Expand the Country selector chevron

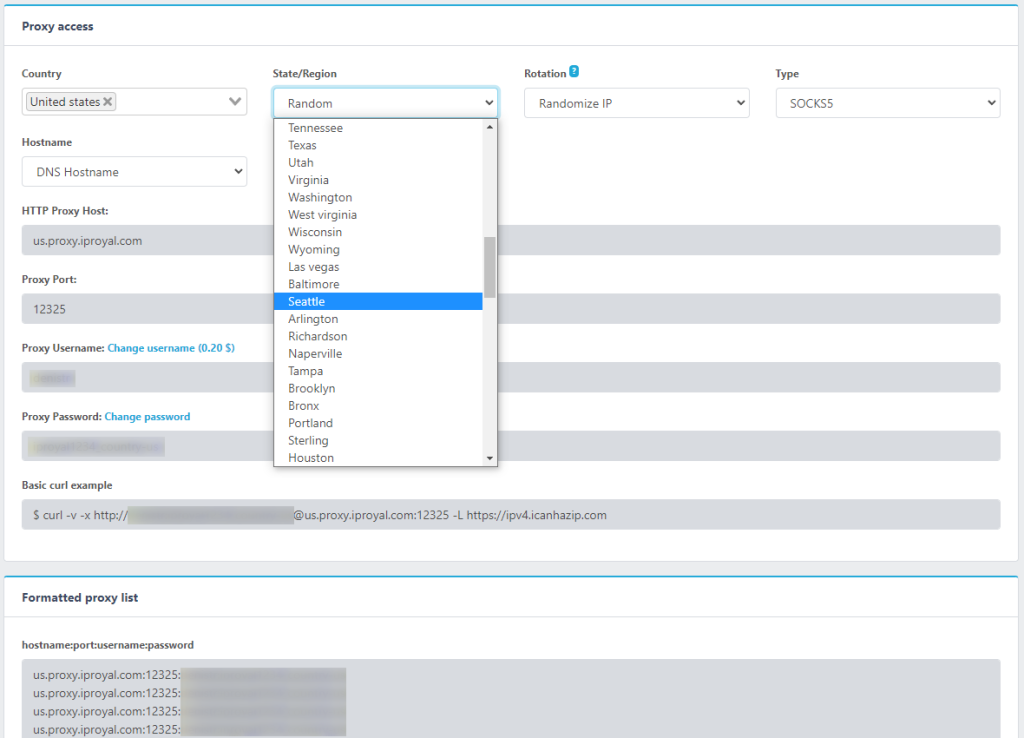click(x=235, y=102)
